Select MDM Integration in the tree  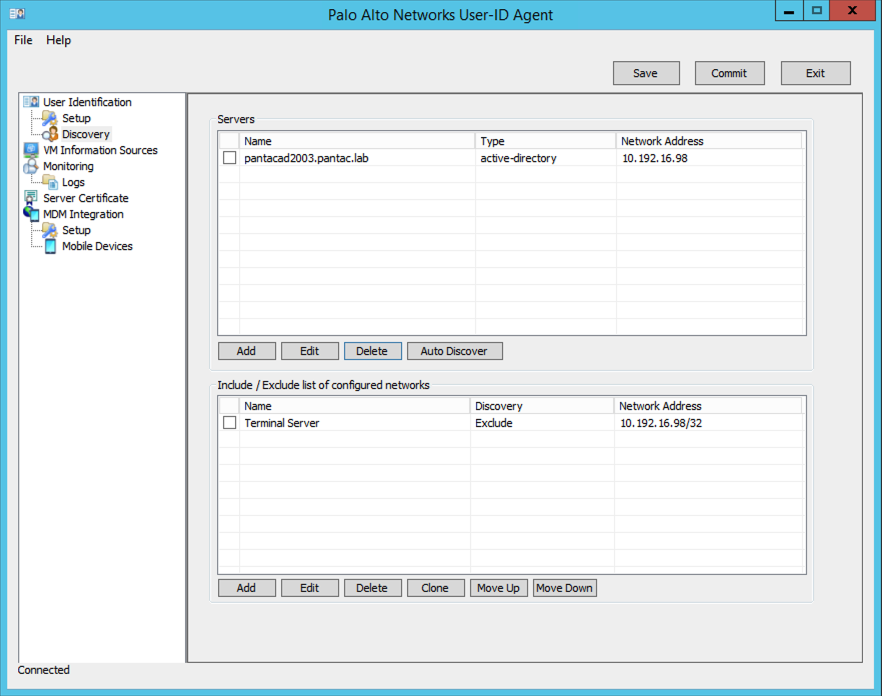pyautogui.click(x=81, y=213)
